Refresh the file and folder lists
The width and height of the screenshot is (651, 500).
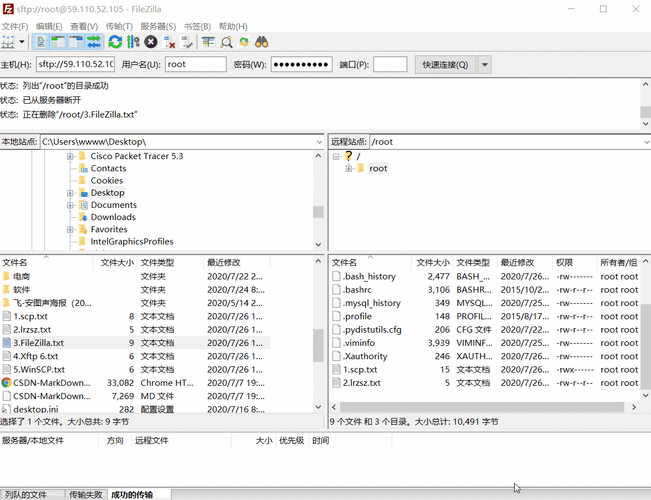pos(115,42)
